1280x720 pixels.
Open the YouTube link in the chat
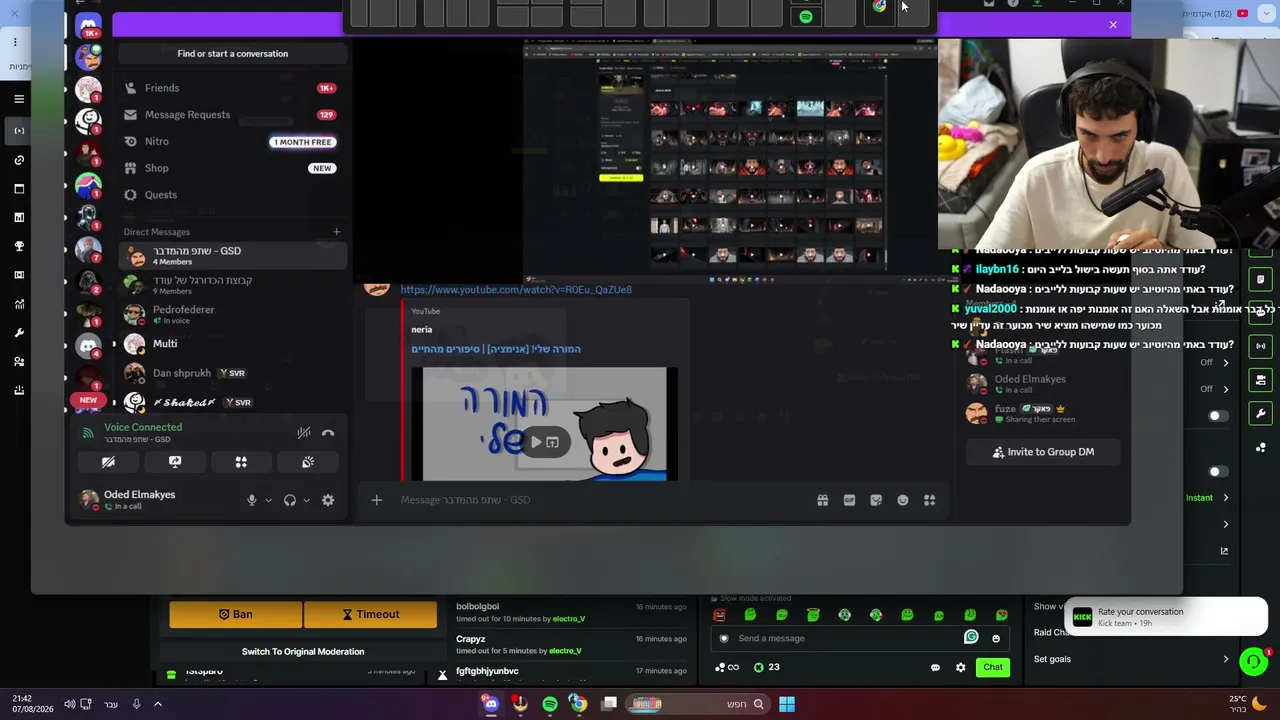[516, 290]
